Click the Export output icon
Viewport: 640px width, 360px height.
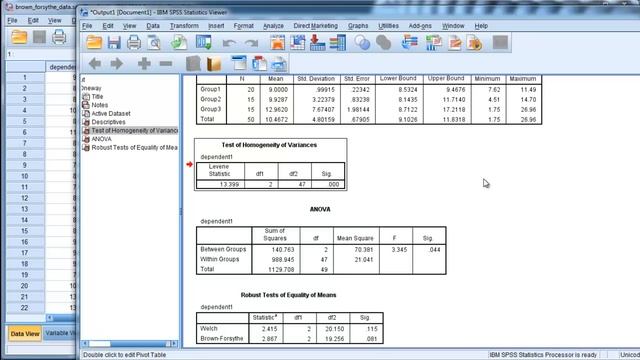tap(179, 42)
